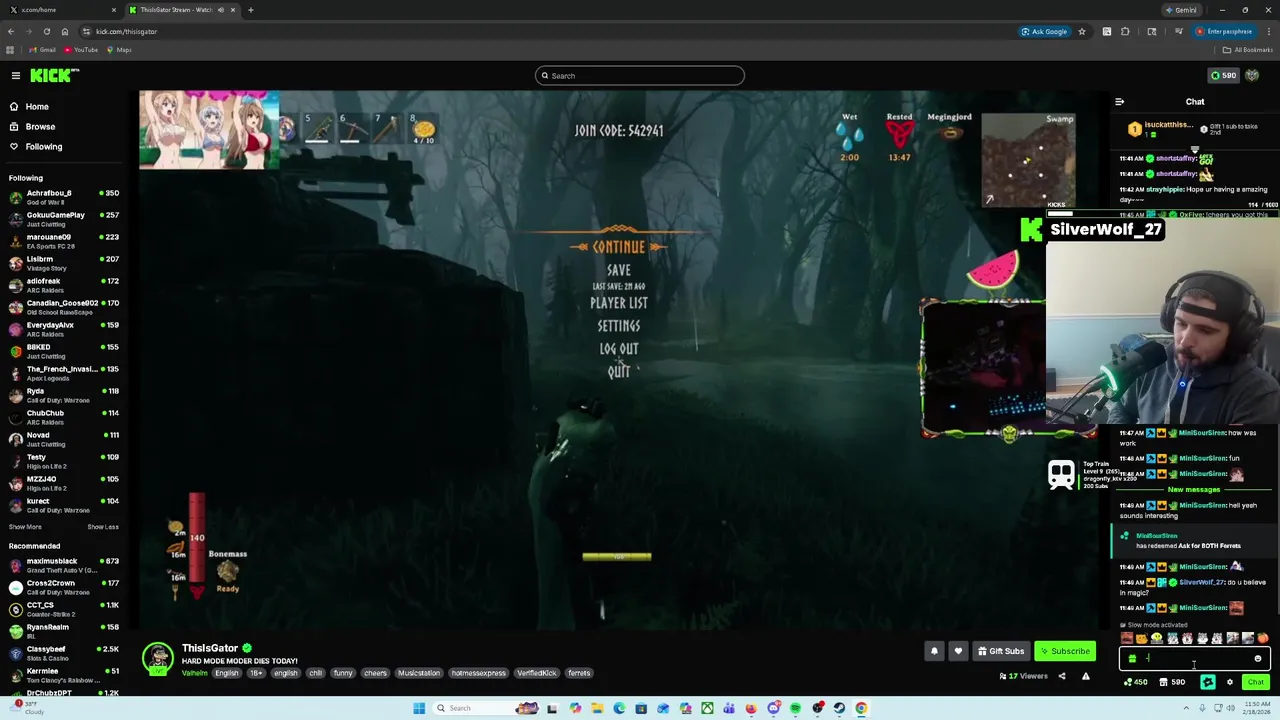Screen dimensions: 1280x720
Task: Click the Gift Subs button
Action: (1001, 651)
